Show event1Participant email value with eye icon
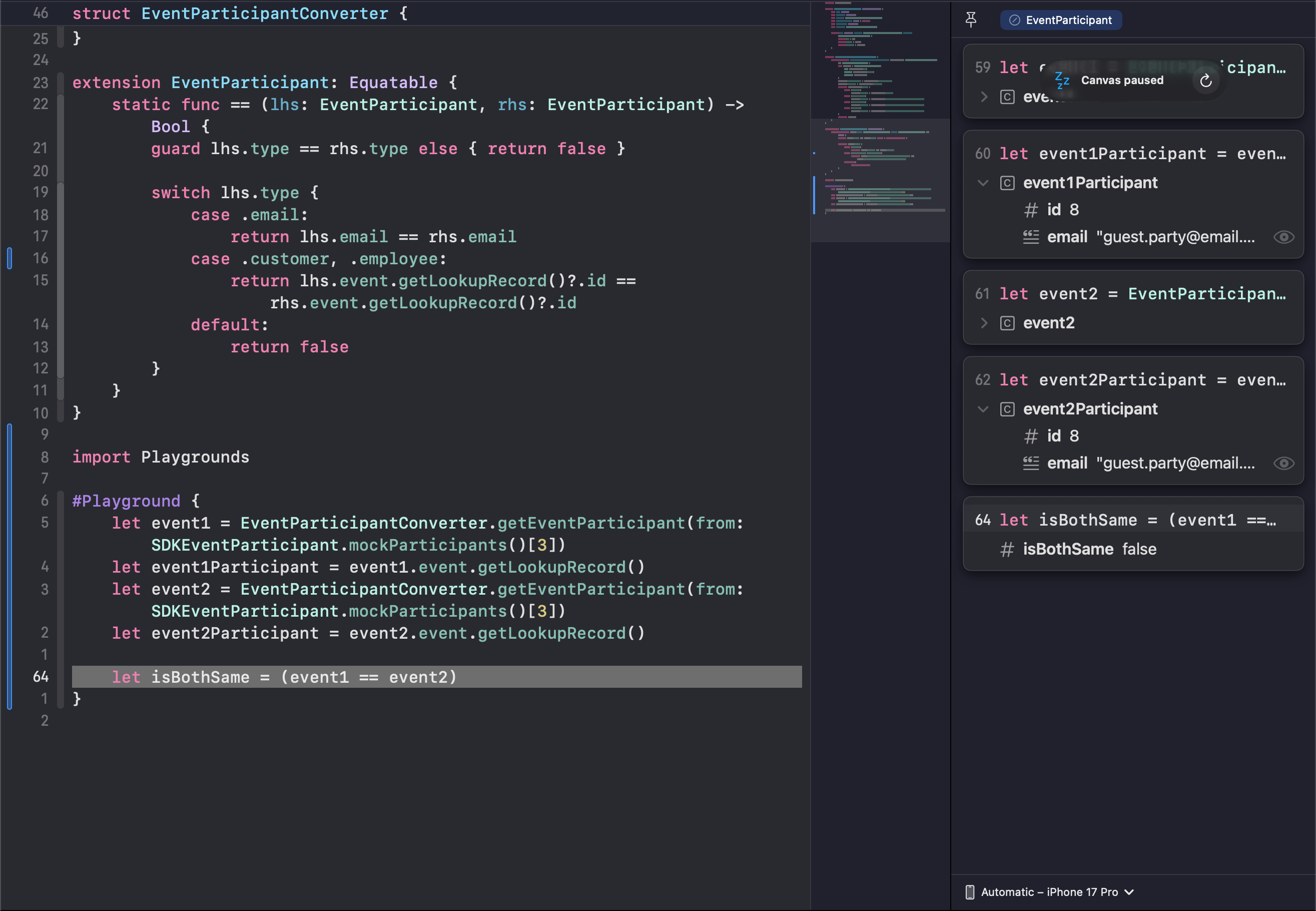Image resolution: width=1316 pixels, height=911 pixels. pyautogui.click(x=1283, y=237)
